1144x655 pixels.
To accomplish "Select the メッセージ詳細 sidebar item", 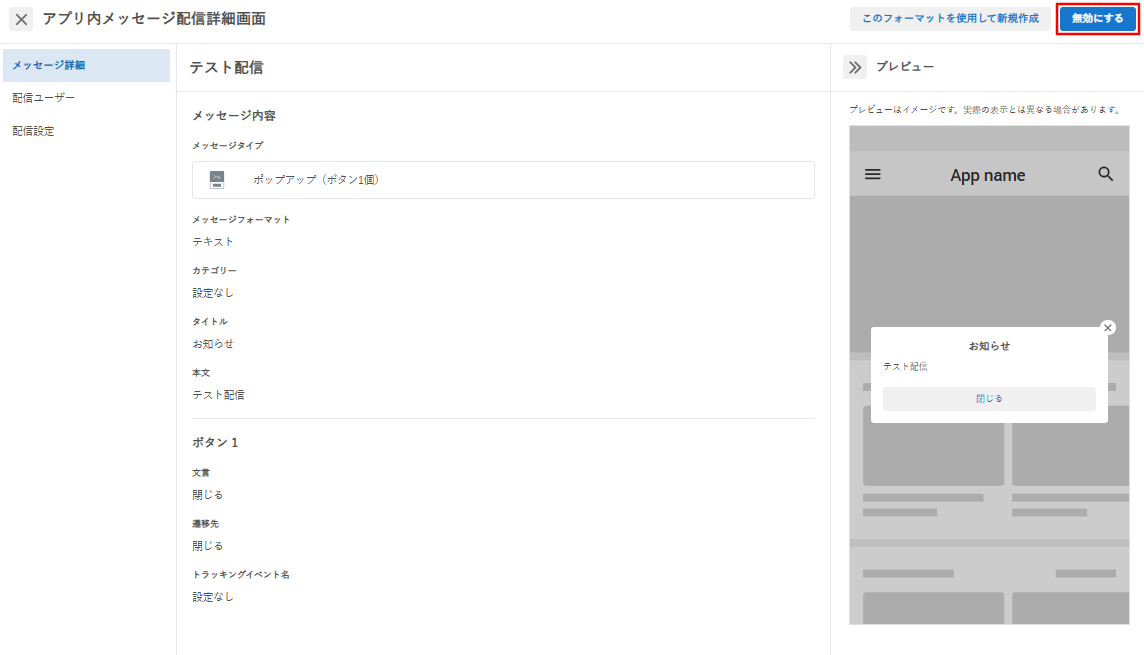I will pyautogui.click(x=86, y=65).
